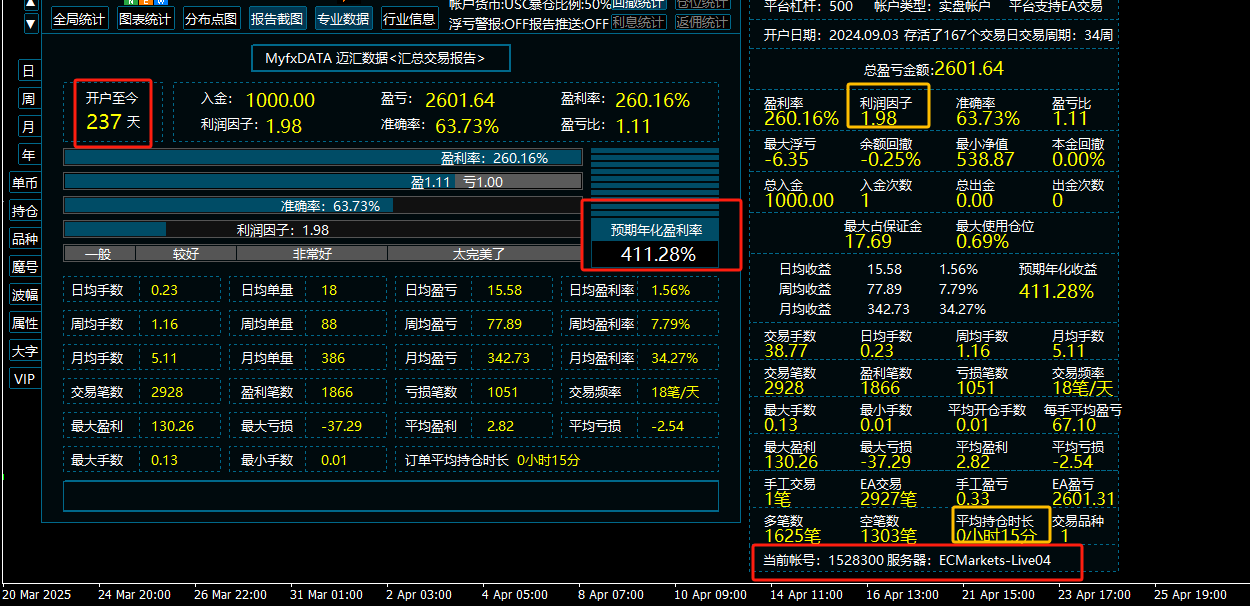Click the 交易频率 18笔/天 cell in report
Image resolution: width=1250 pixels, height=606 pixels.
click(640, 392)
